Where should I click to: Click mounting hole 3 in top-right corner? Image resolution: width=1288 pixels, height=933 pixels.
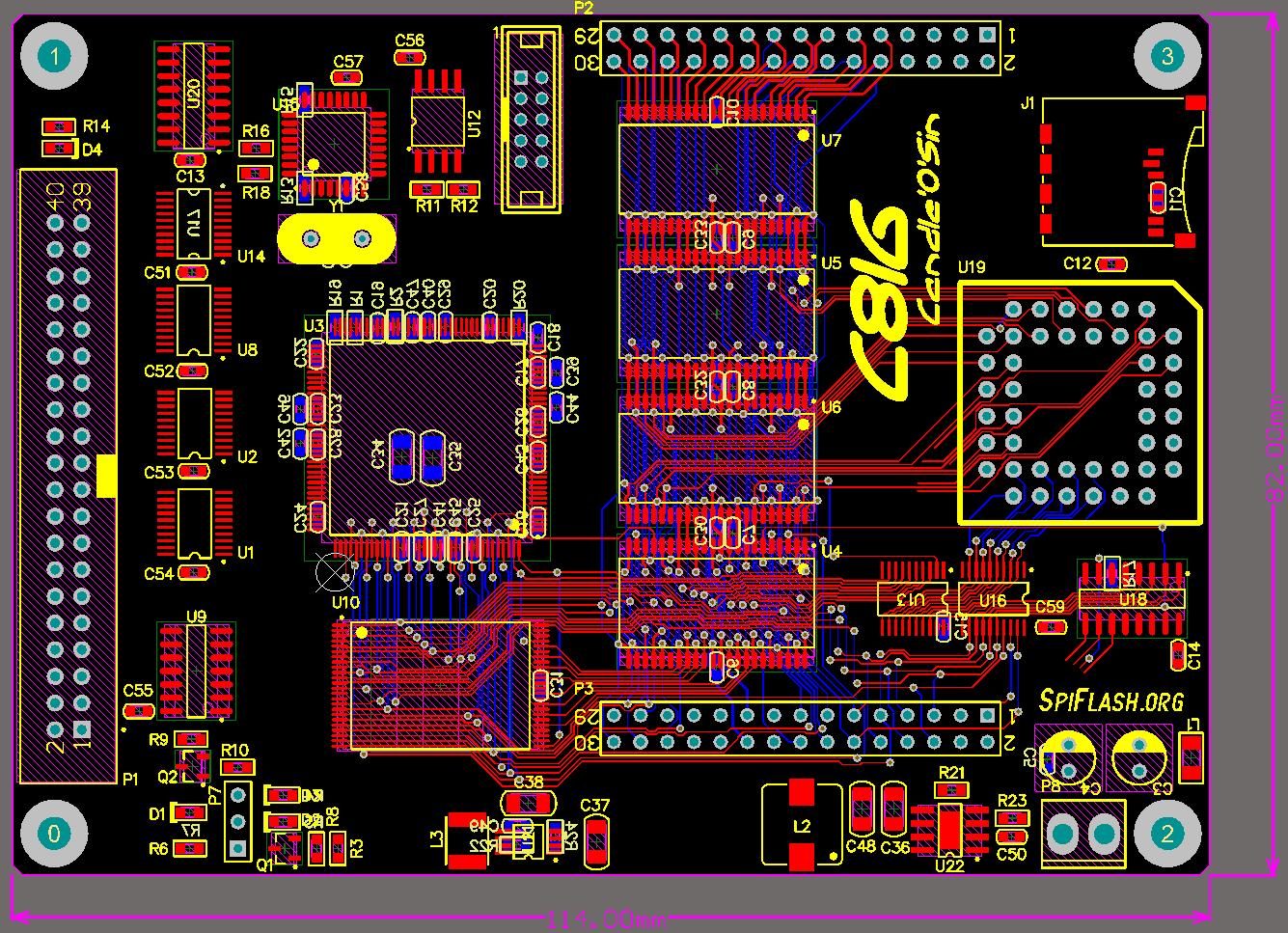tap(1166, 56)
